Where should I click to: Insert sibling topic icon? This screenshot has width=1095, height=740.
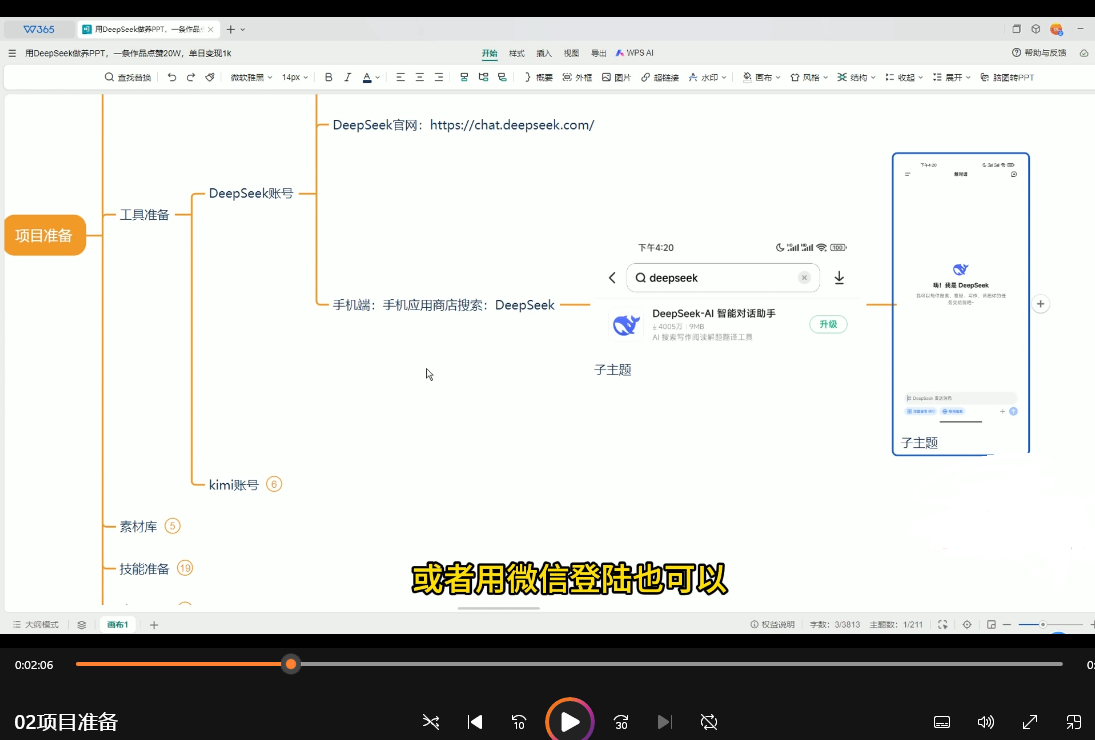point(464,77)
